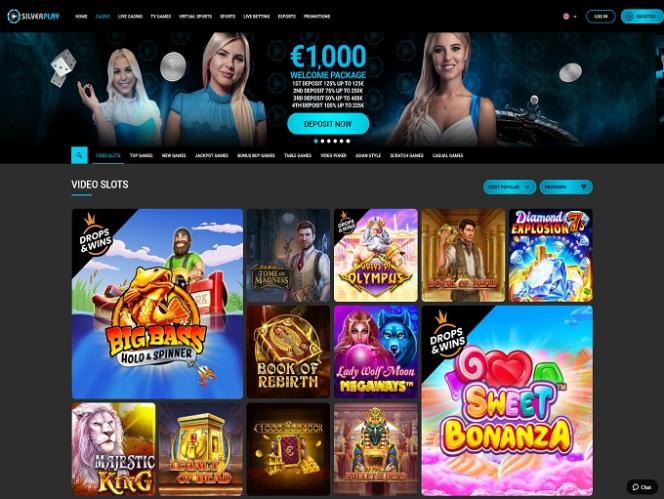The width and height of the screenshot is (664, 499).
Task: Click the language flag icon
Action: pos(566,17)
